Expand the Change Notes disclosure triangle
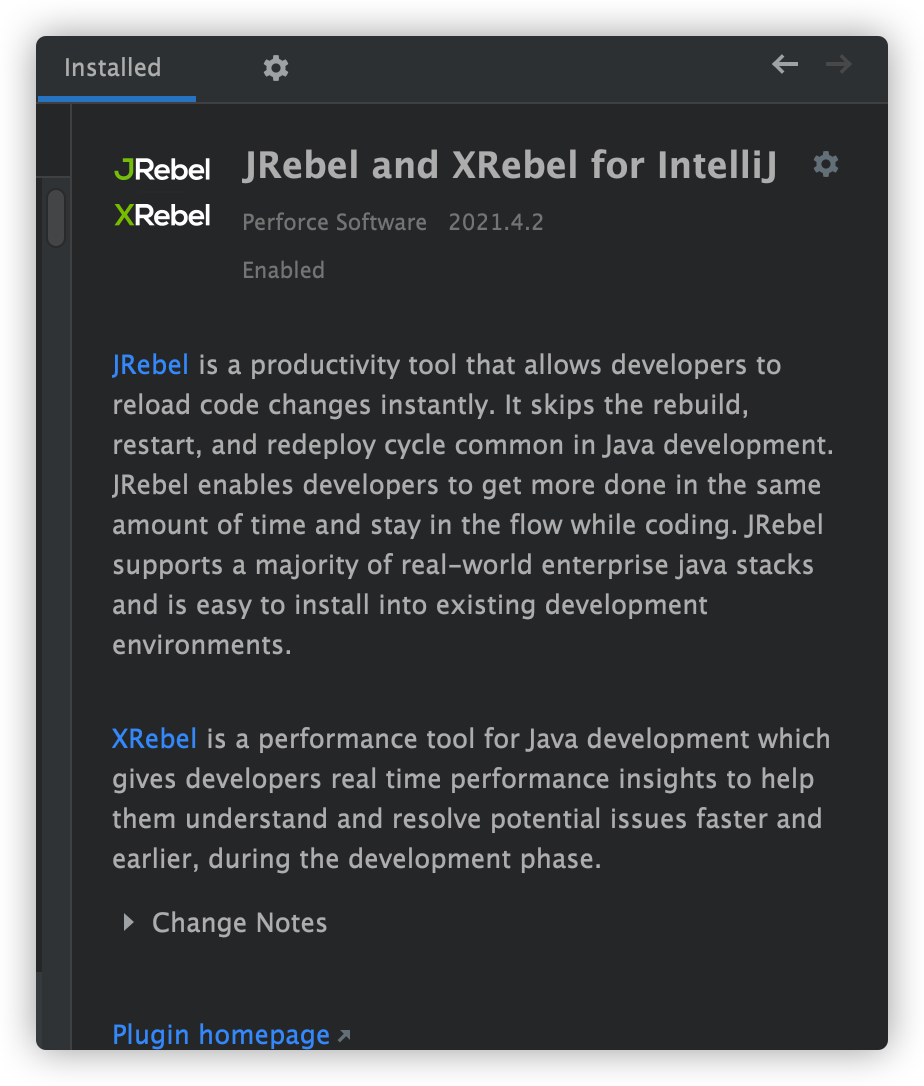Image resolution: width=924 pixels, height=1086 pixels. pyautogui.click(x=128, y=922)
